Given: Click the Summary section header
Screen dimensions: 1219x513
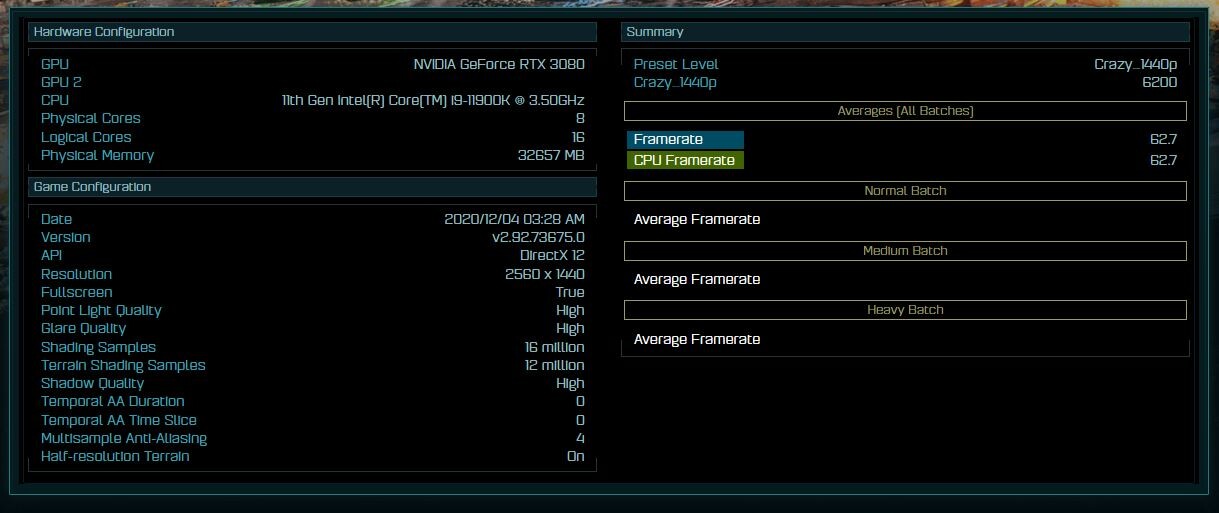Looking at the screenshot, I should [655, 32].
